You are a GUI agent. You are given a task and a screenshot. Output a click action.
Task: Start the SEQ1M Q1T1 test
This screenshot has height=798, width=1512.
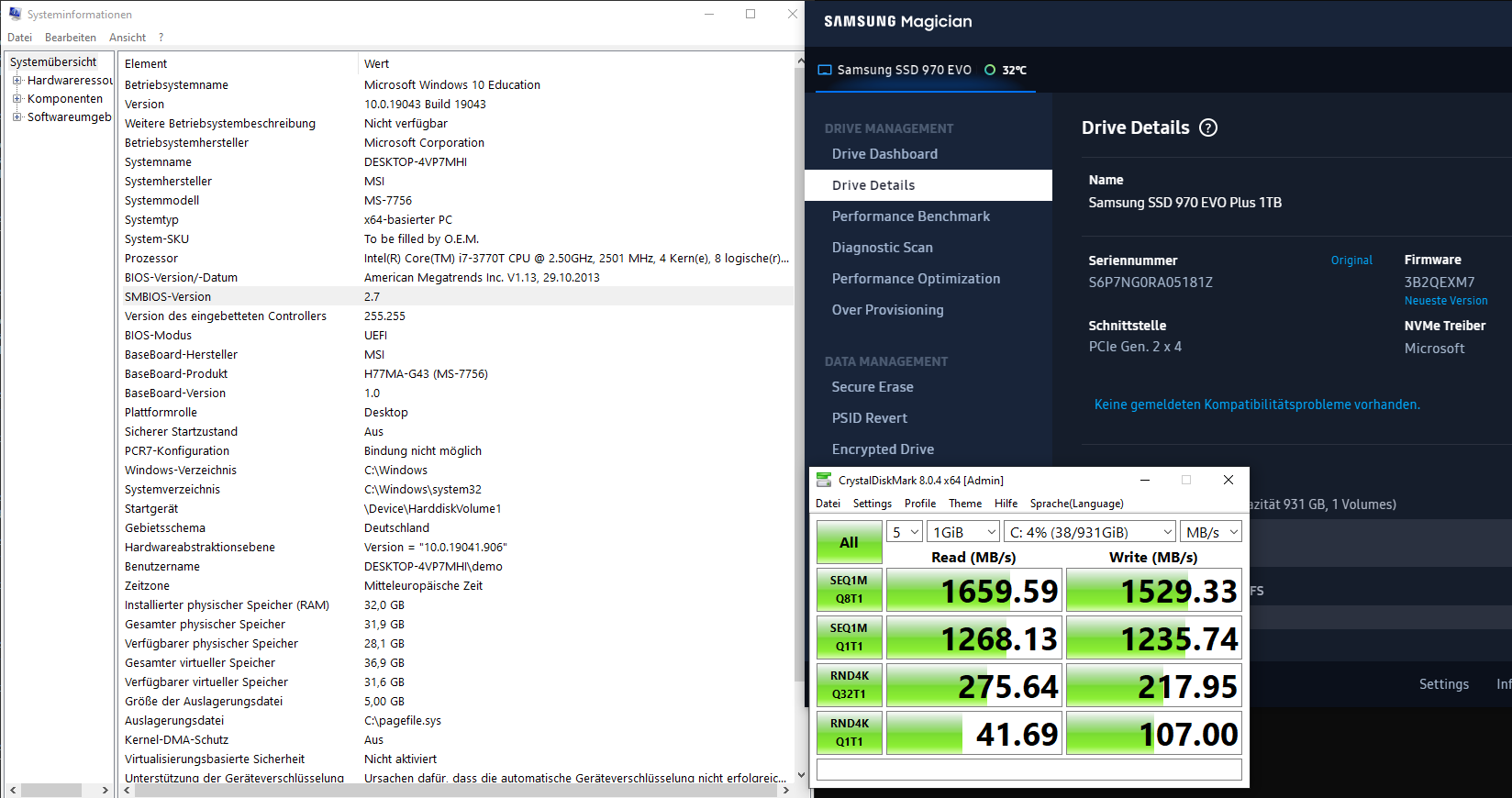pos(850,637)
